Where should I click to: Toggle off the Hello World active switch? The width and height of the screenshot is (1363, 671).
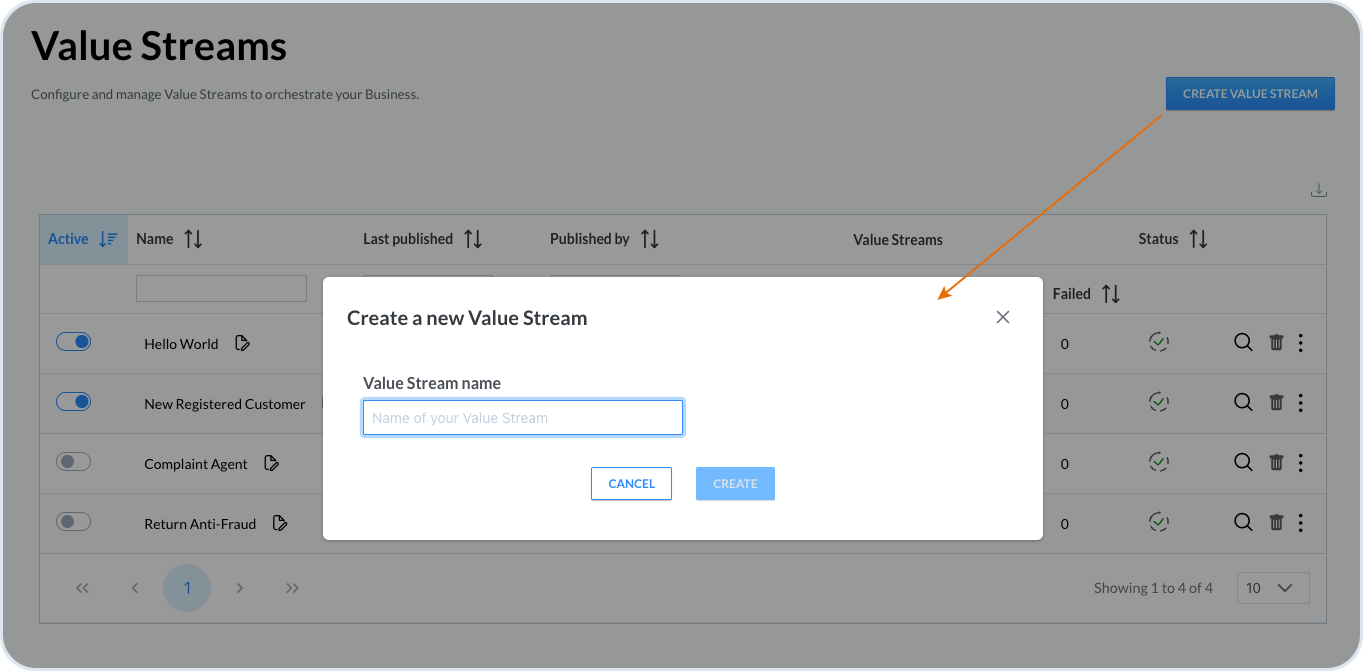[73, 342]
